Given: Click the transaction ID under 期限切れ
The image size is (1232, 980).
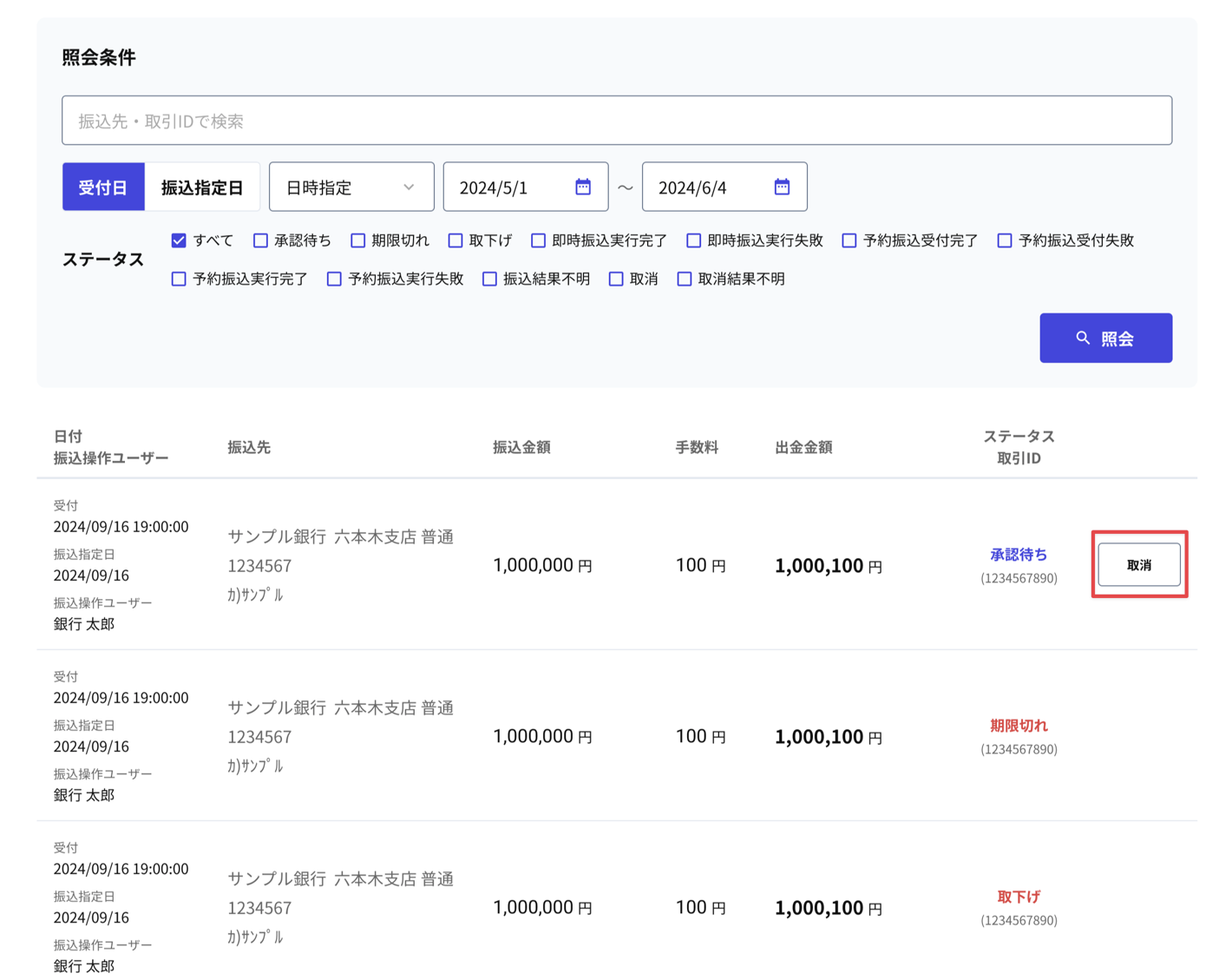Looking at the screenshot, I should point(1019,749).
